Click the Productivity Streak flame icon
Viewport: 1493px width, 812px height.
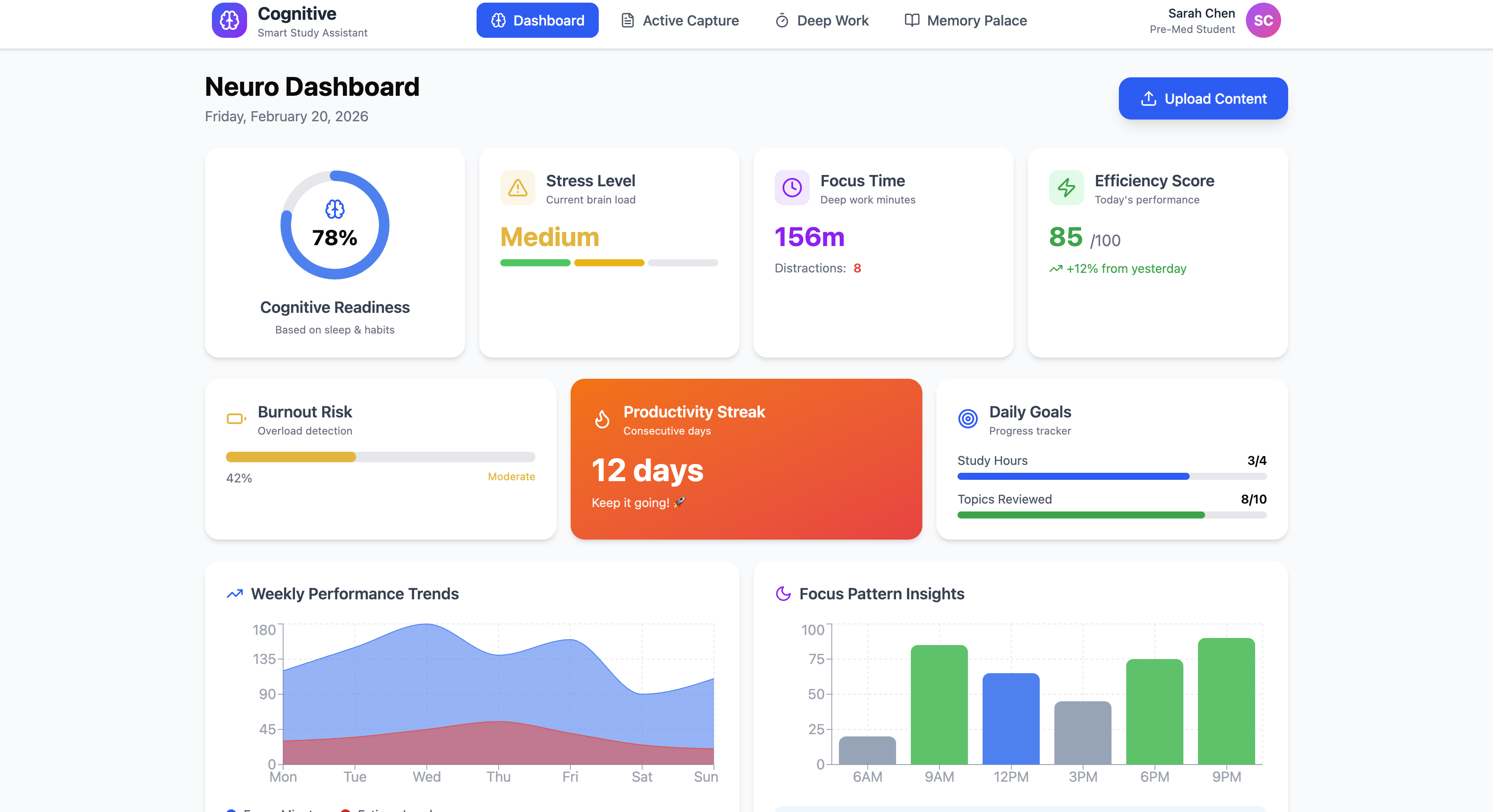pos(602,419)
